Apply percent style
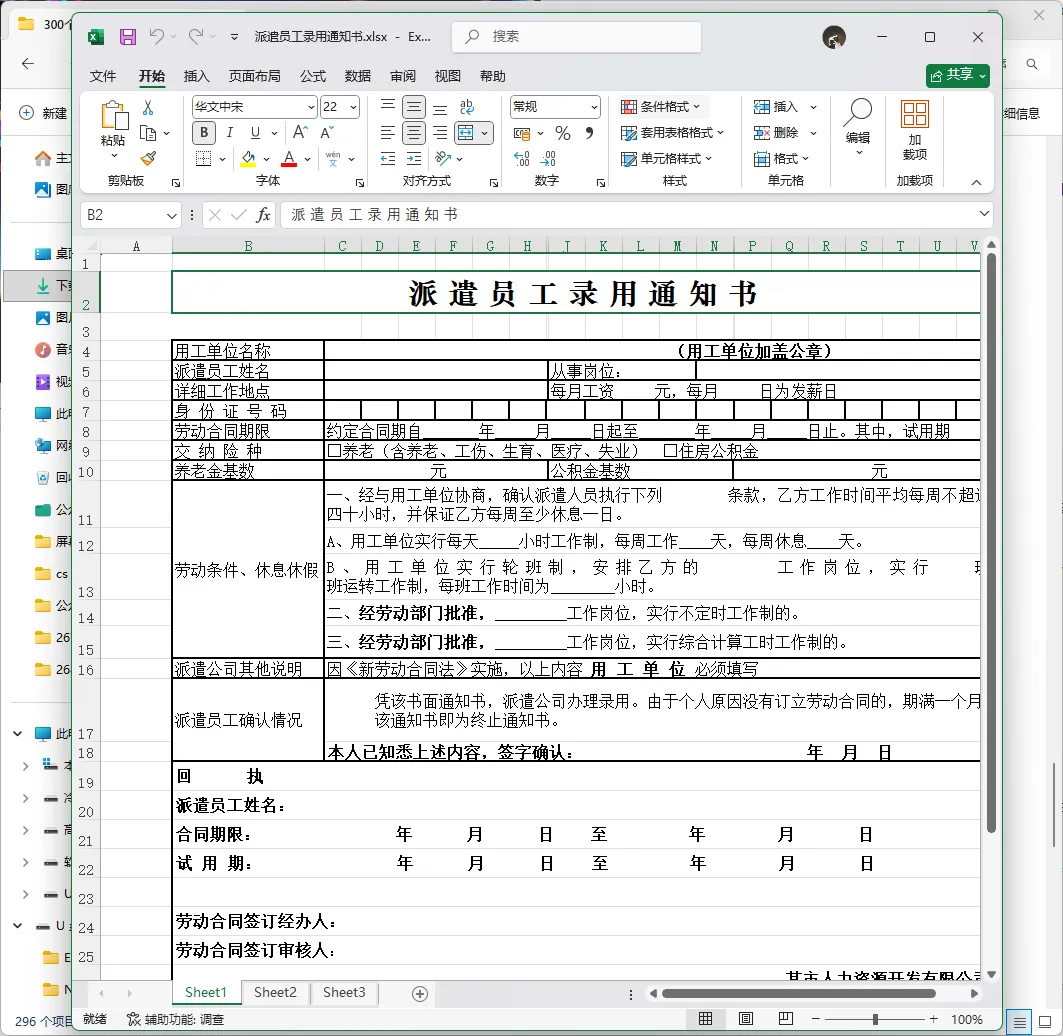Viewport: 1063px width, 1036px height. (563, 133)
